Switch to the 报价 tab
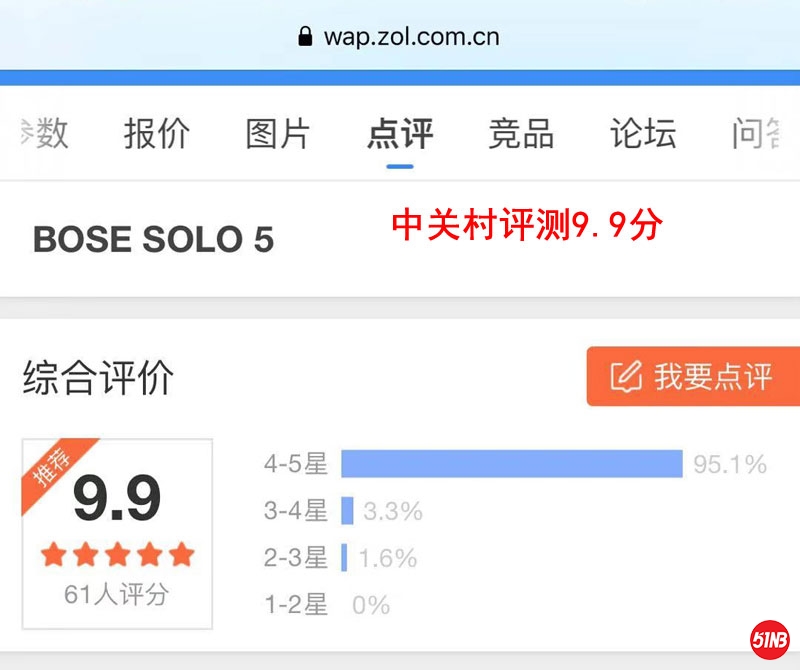Viewport: 800px width, 670px height. tap(157, 133)
